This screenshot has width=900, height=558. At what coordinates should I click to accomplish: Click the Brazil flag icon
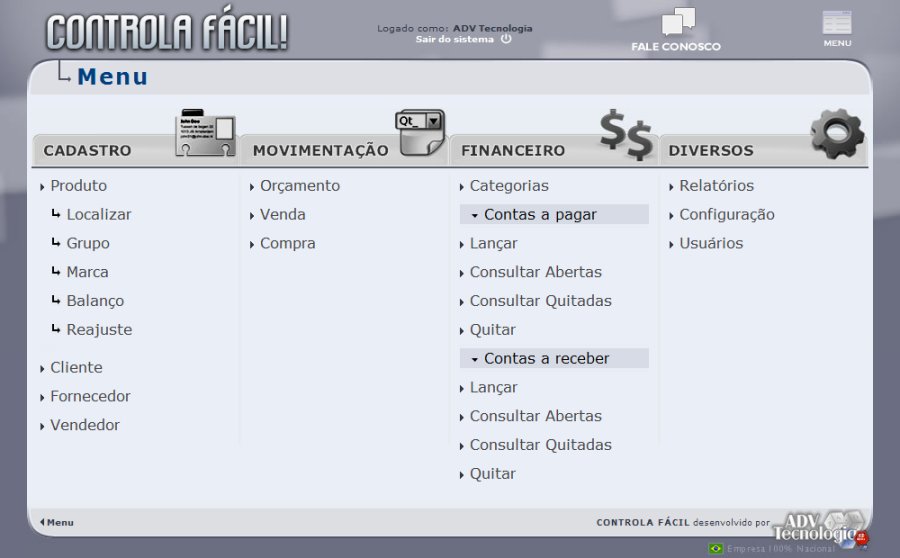point(716,548)
